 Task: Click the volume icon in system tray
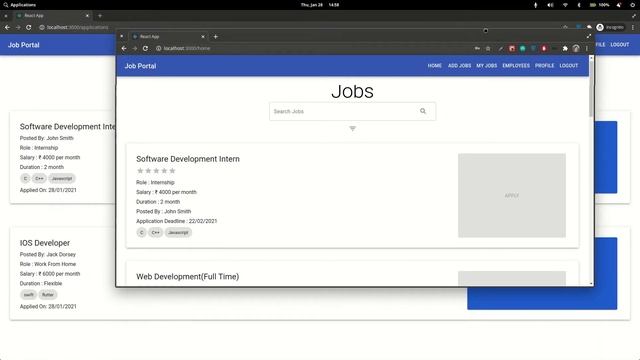pos(550,5)
